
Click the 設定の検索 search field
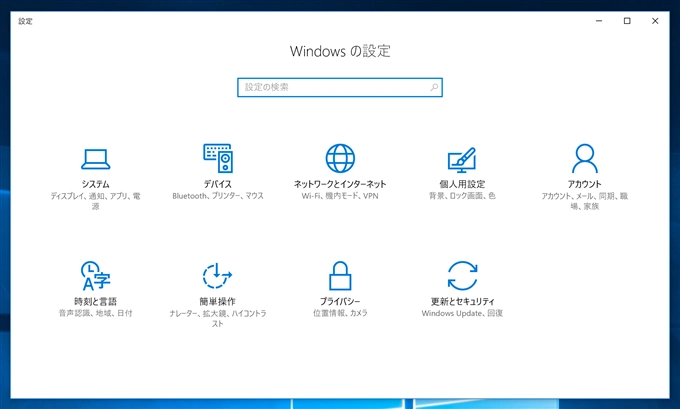(x=340, y=87)
